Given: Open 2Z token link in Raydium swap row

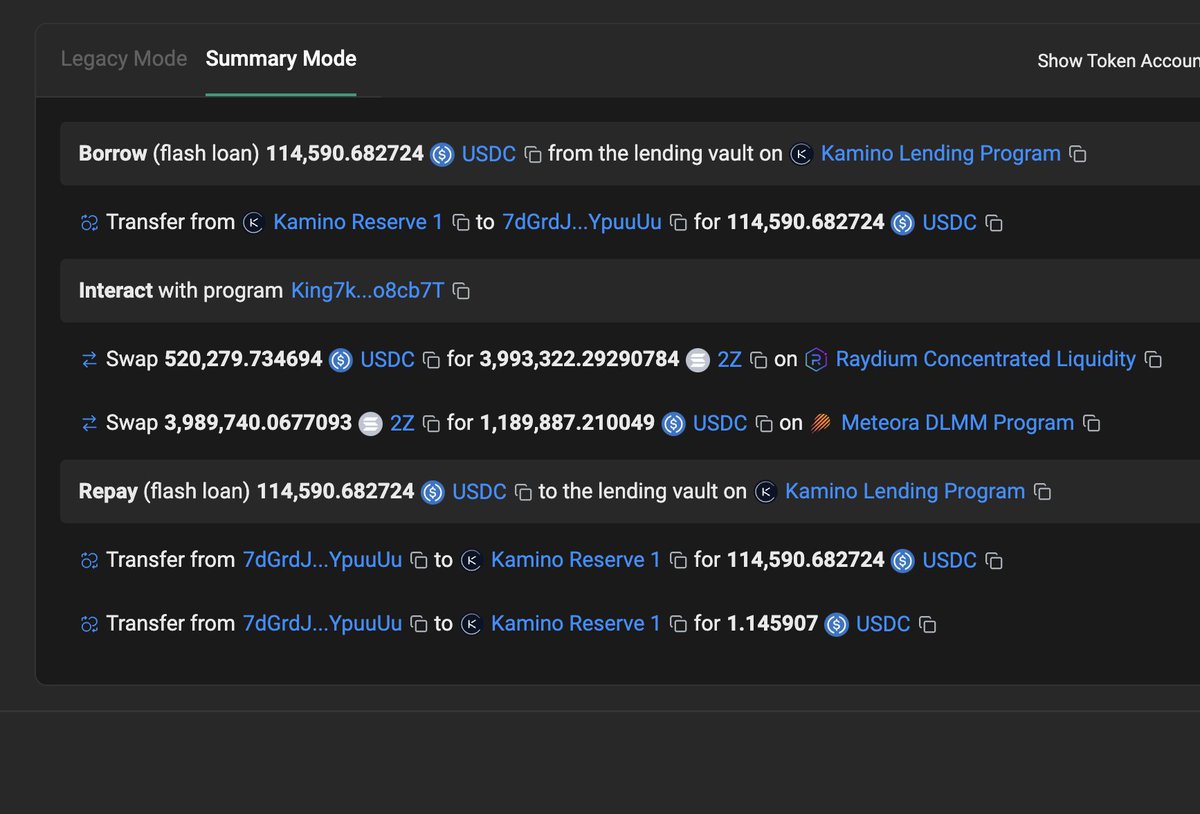Looking at the screenshot, I should (x=730, y=359).
